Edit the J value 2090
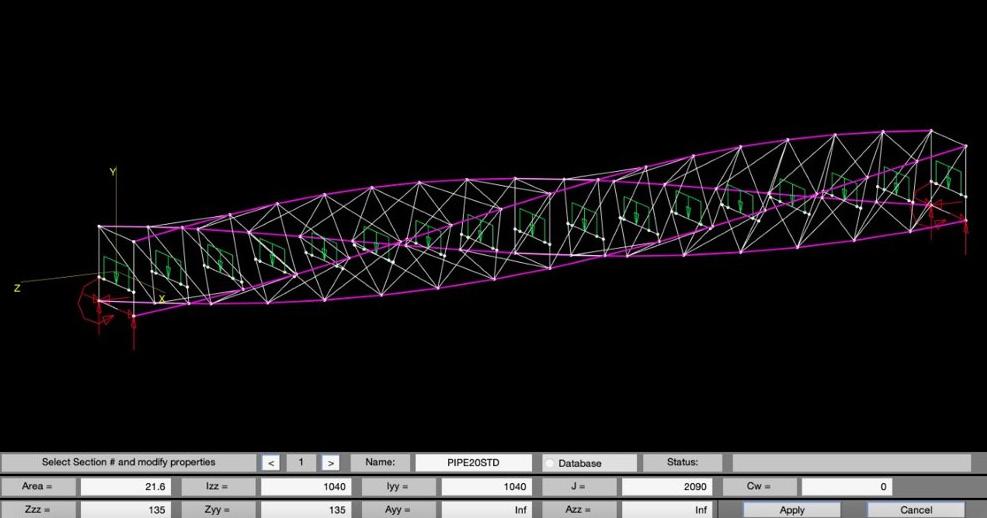The width and height of the screenshot is (987, 518). (x=667, y=487)
